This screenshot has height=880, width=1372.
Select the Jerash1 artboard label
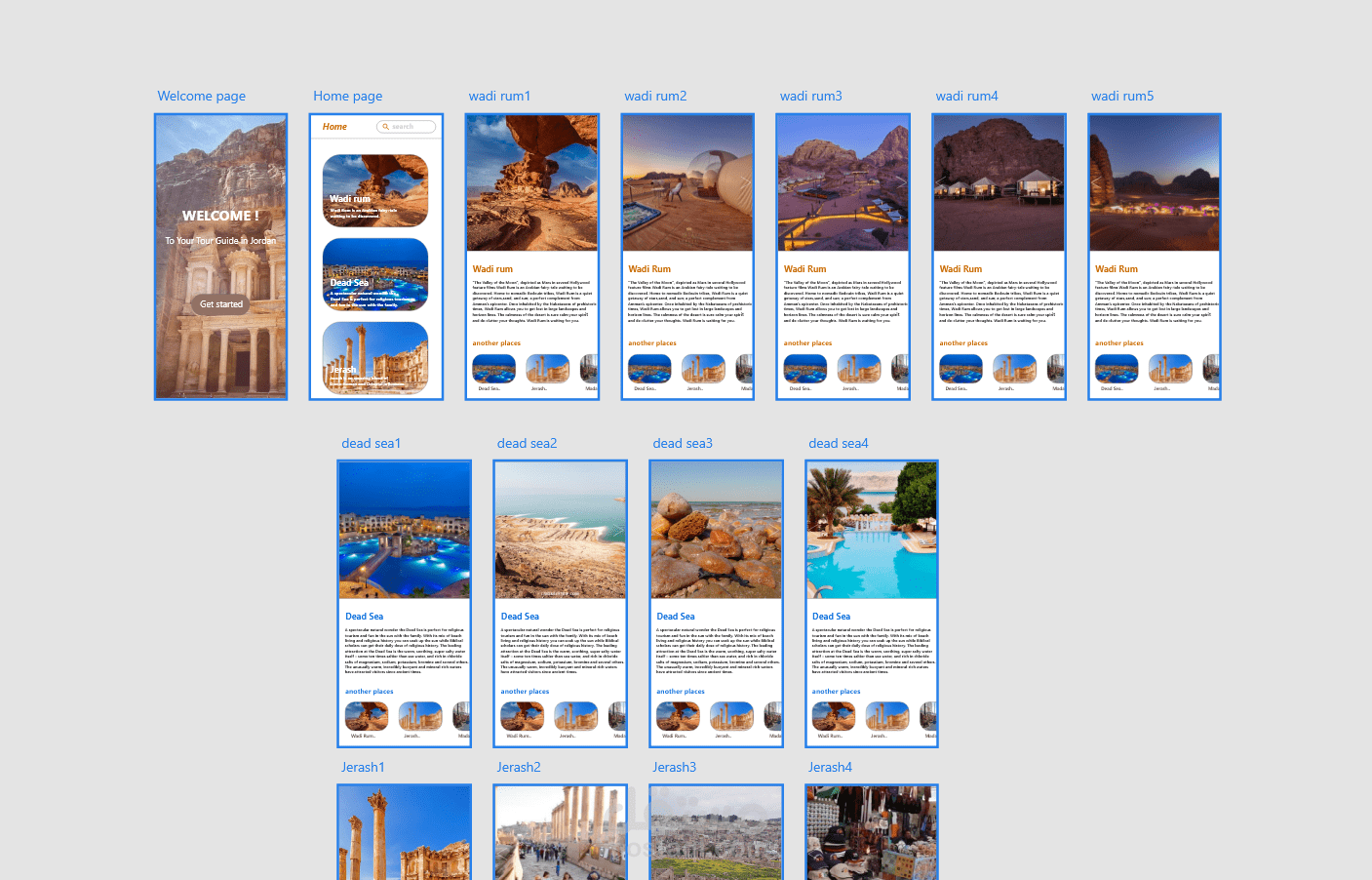(x=363, y=767)
